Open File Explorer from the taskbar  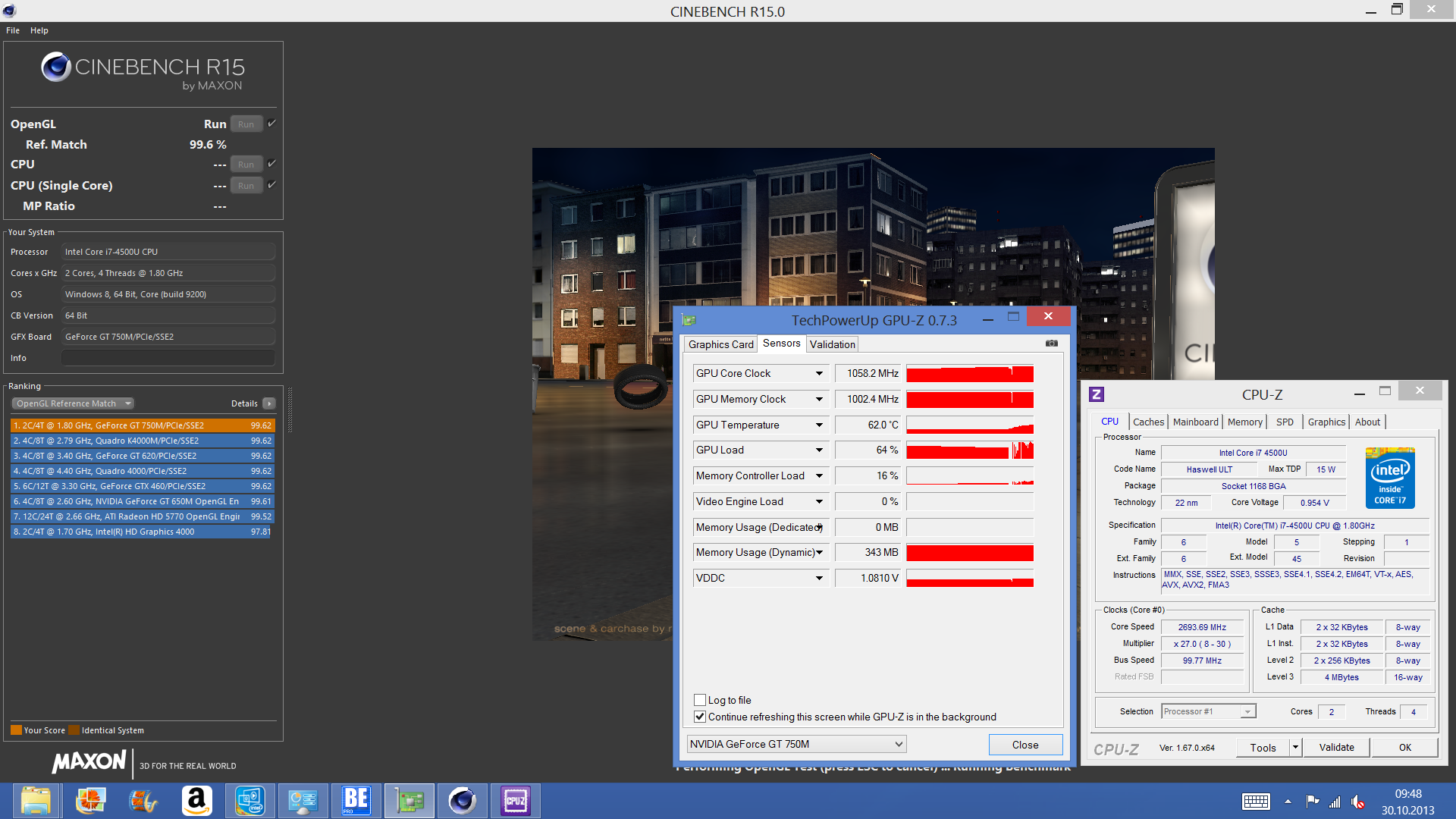(x=36, y=801)
